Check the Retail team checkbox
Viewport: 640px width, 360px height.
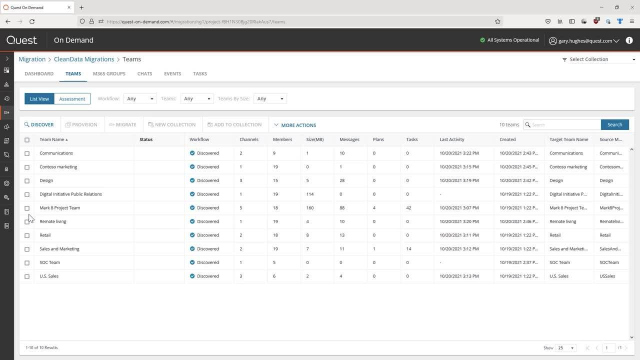tap(27, 236)
